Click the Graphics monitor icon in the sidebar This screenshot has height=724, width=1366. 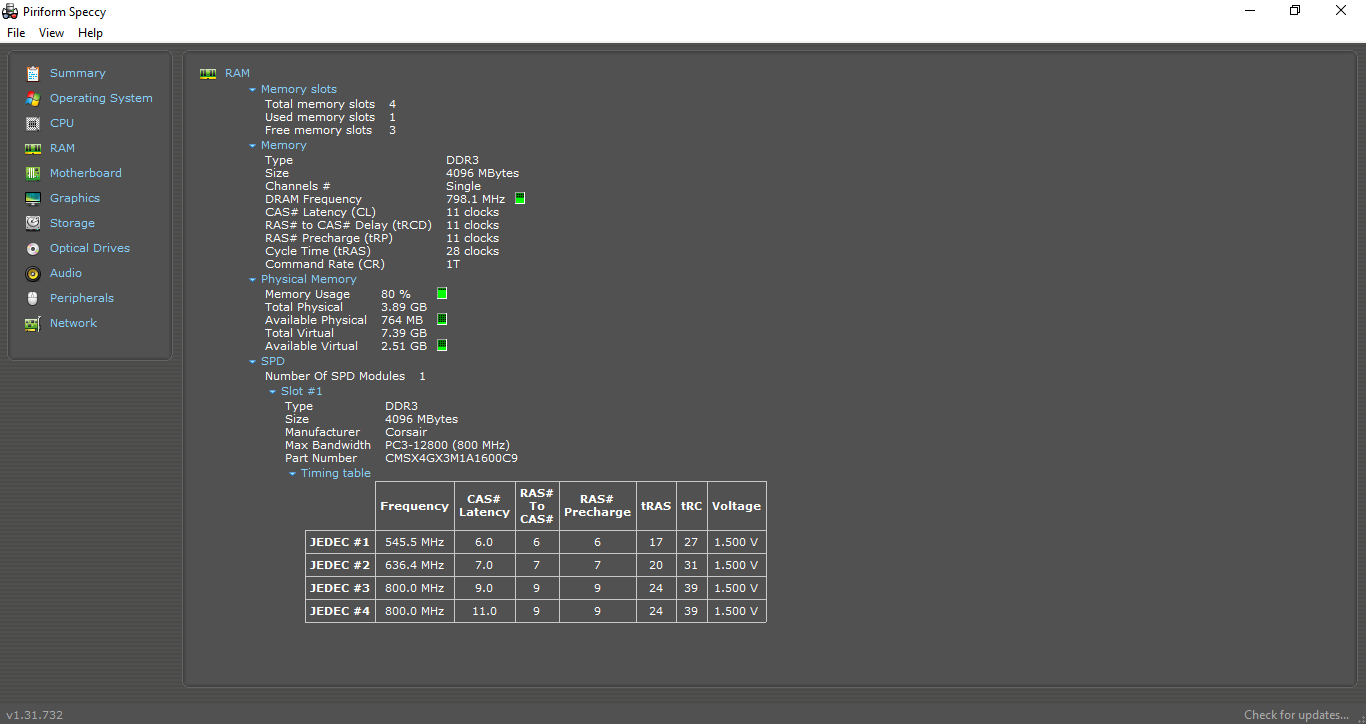[33, 198]
